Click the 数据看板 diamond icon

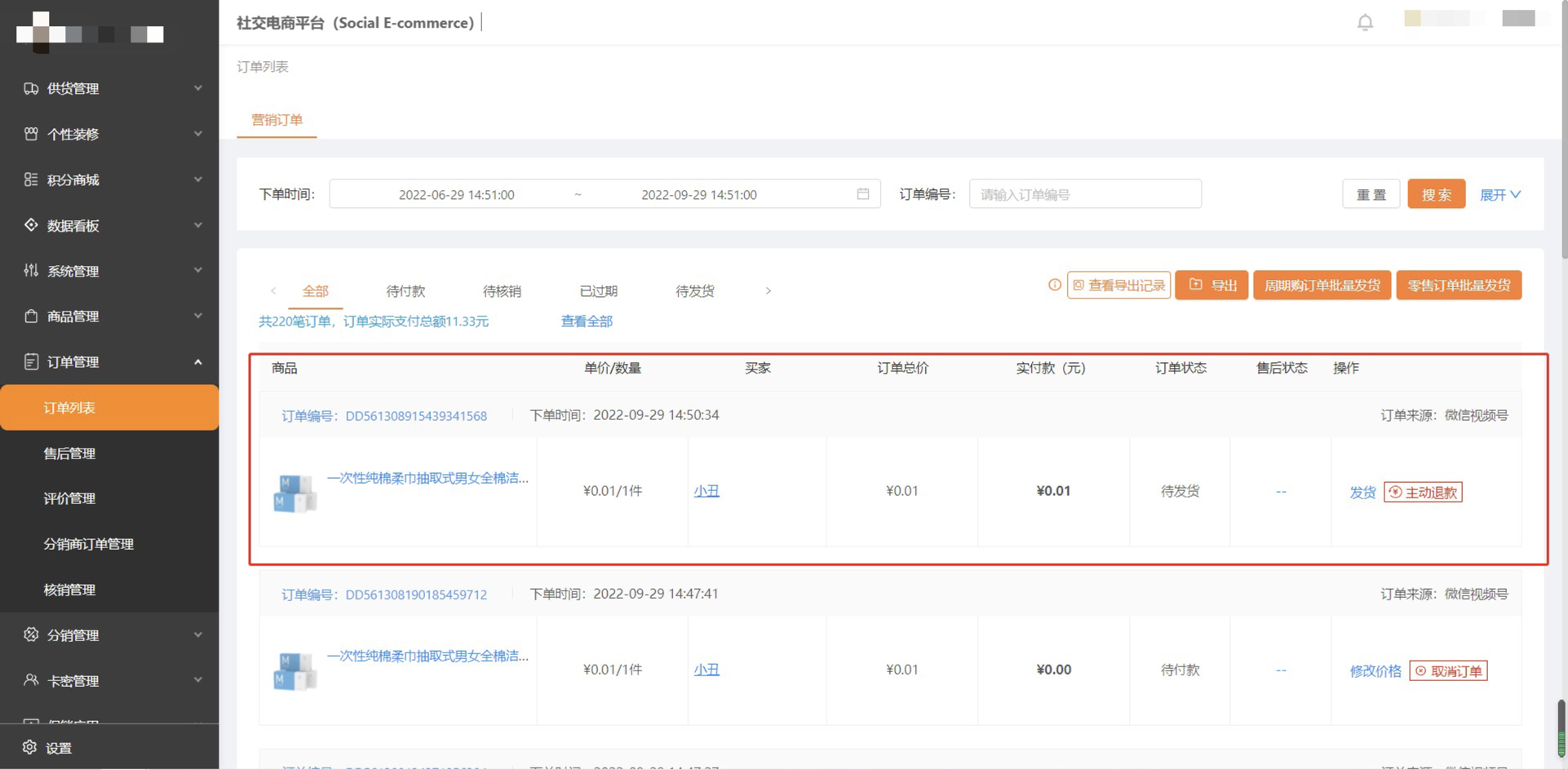pyautogui.click(x=31, y=225)
